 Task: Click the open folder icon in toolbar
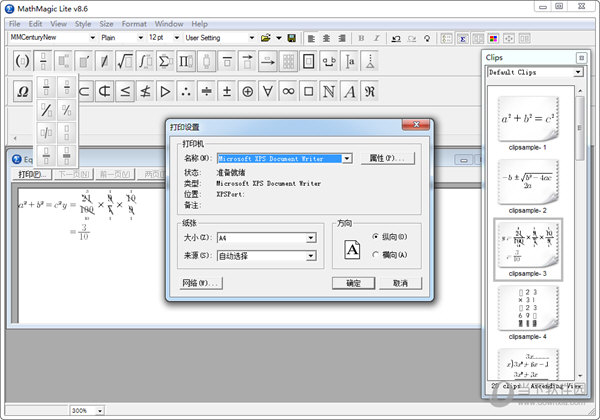point(266,38)
